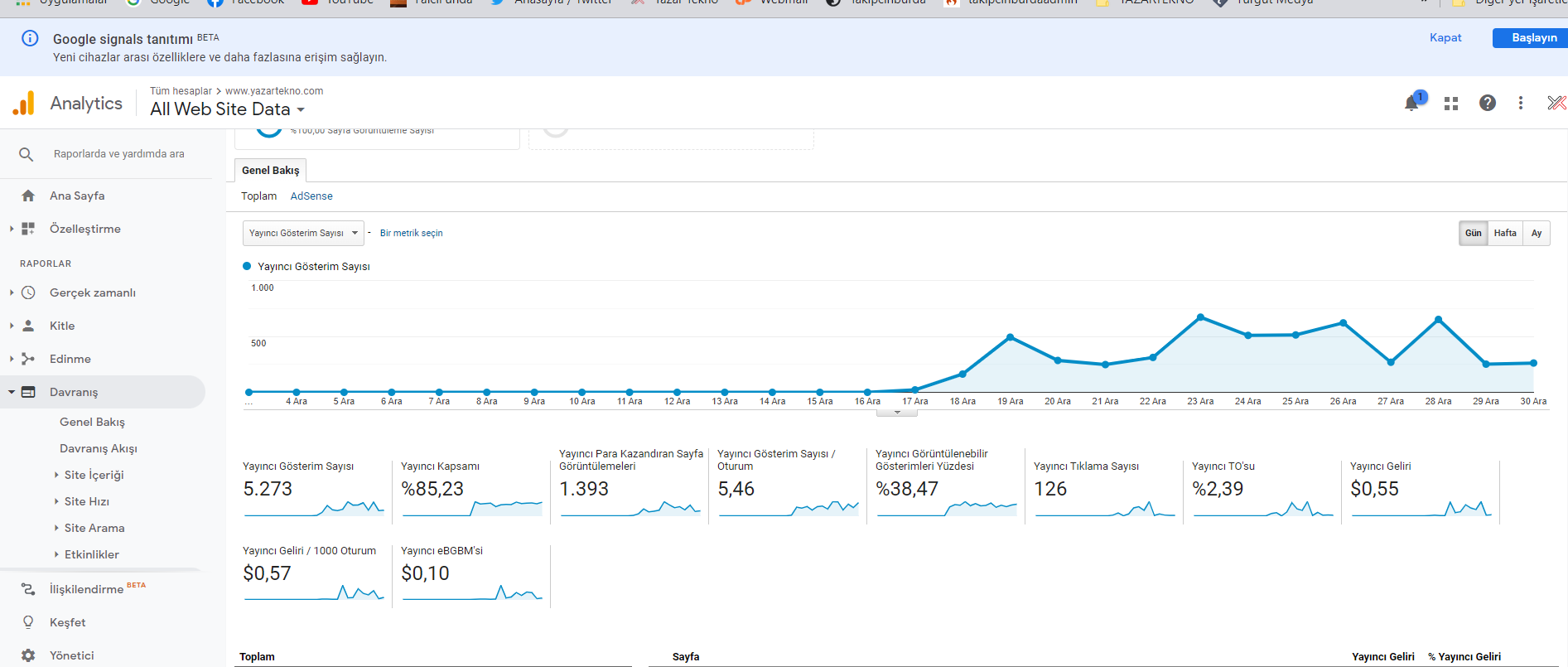
Task: Collapse the Davranış section arrow
Action: (12, 392)
